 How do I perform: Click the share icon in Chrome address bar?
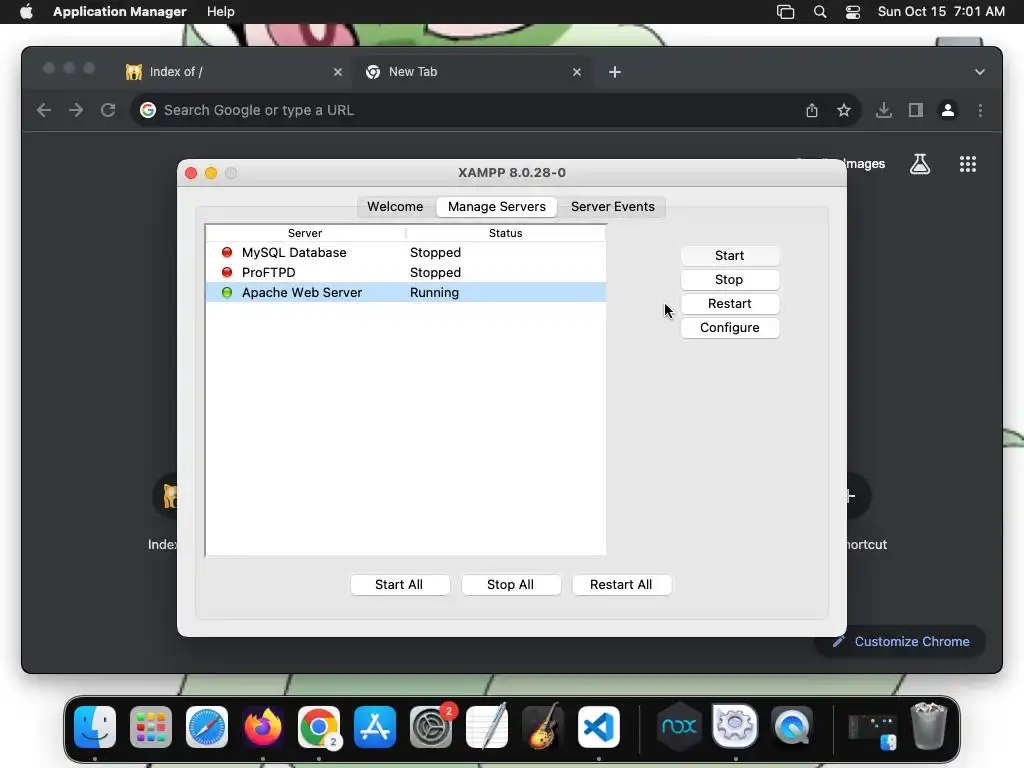pyautogui.click(x=812, y=110)
